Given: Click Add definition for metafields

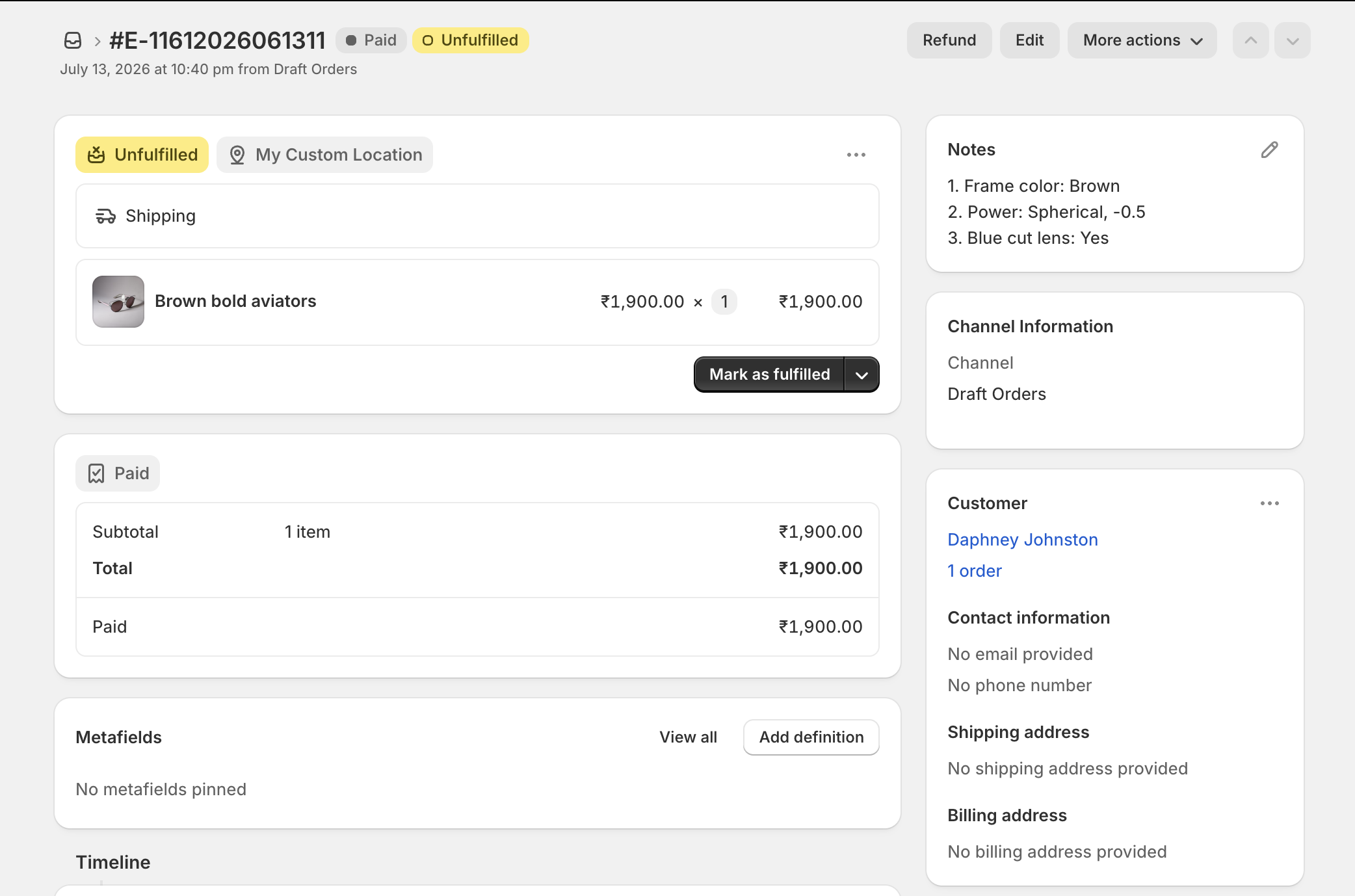Looking at the screenshot, I should (811, 737).
